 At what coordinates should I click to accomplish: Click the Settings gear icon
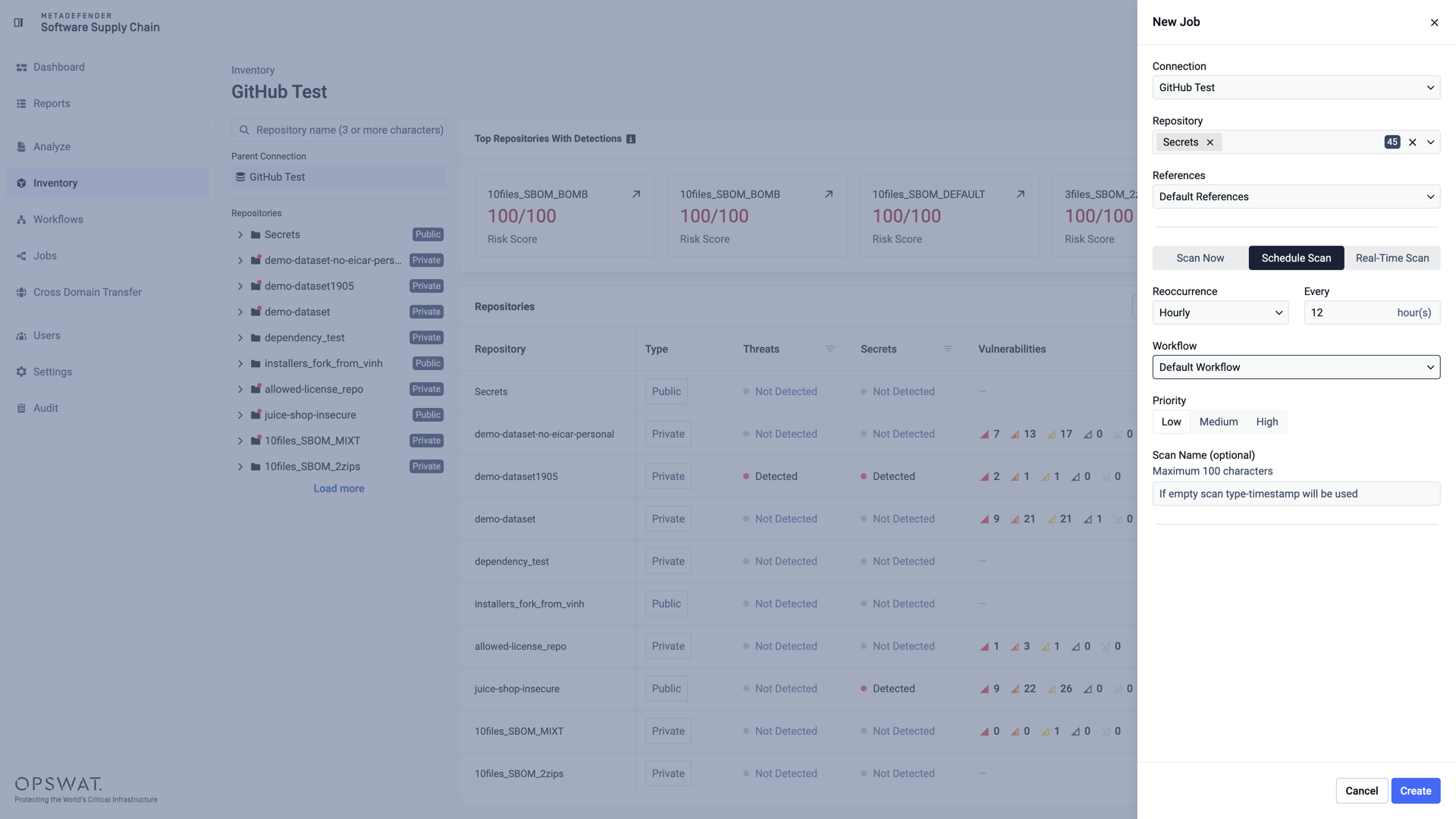[x=21, y=372]
